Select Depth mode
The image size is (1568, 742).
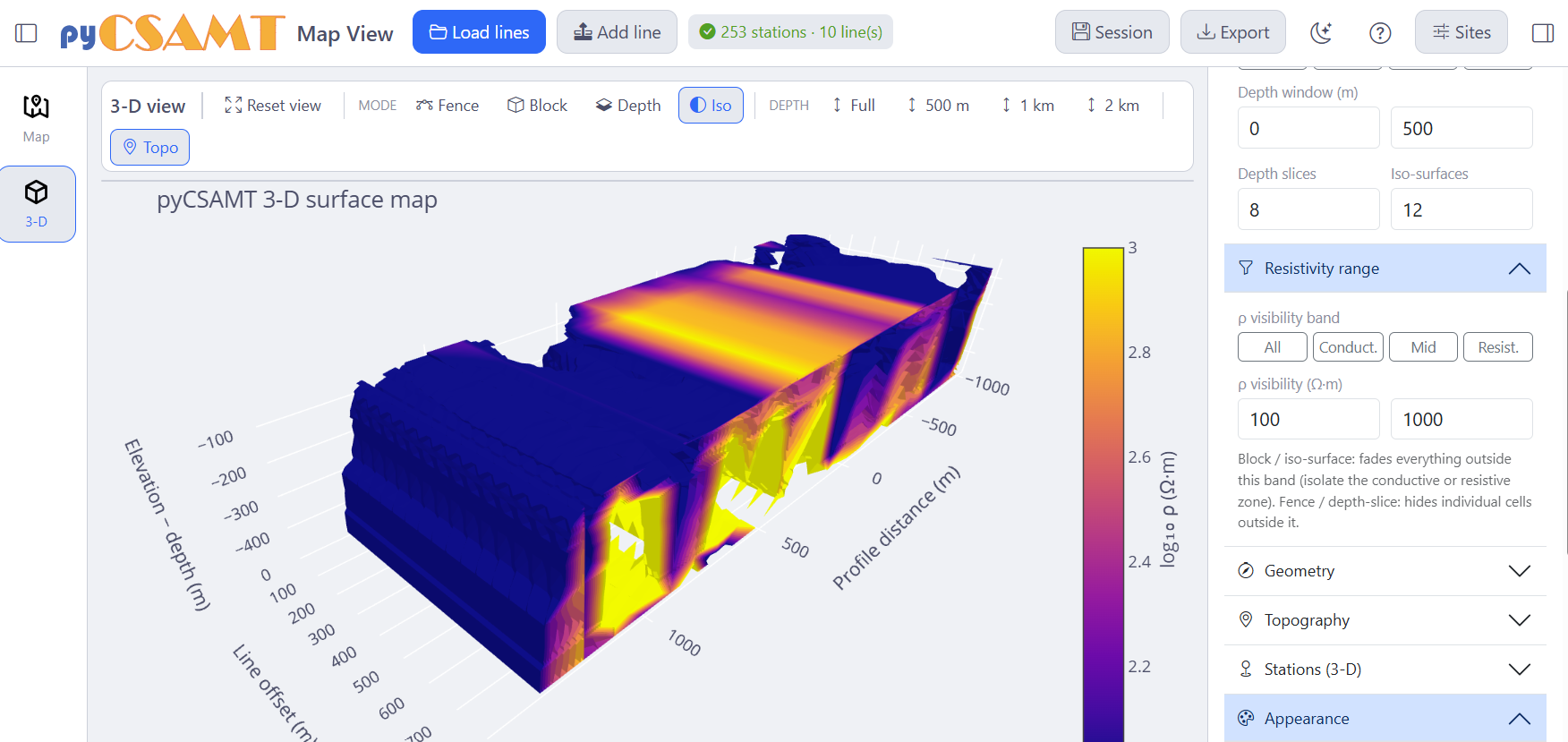click(628, 106)
